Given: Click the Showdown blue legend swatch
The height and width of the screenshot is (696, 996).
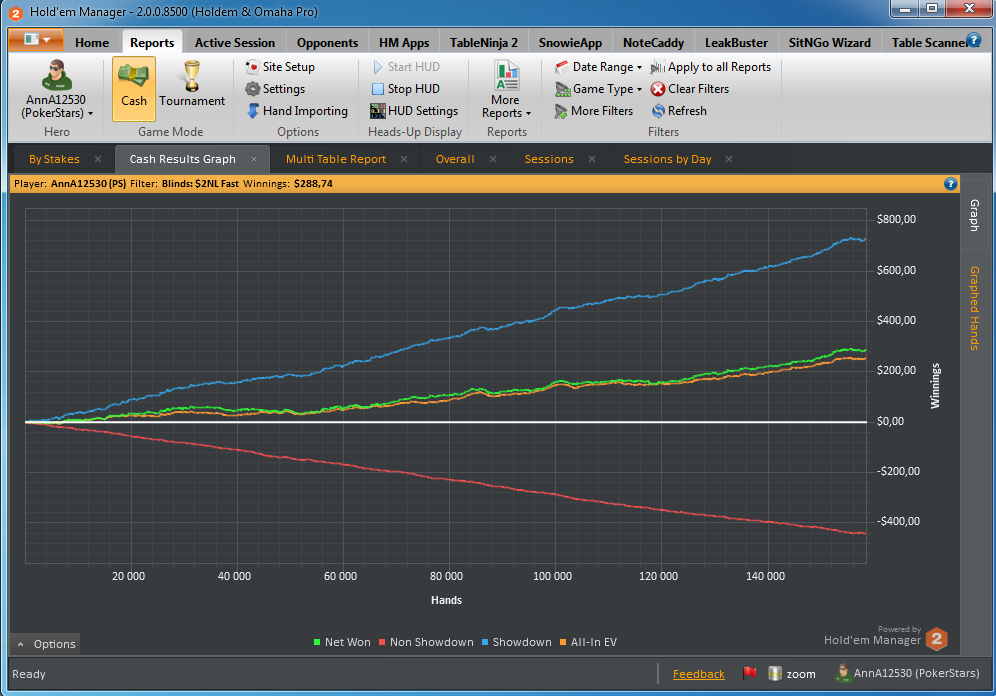Looking at the screenshot, I should click(x=485, y=642).
